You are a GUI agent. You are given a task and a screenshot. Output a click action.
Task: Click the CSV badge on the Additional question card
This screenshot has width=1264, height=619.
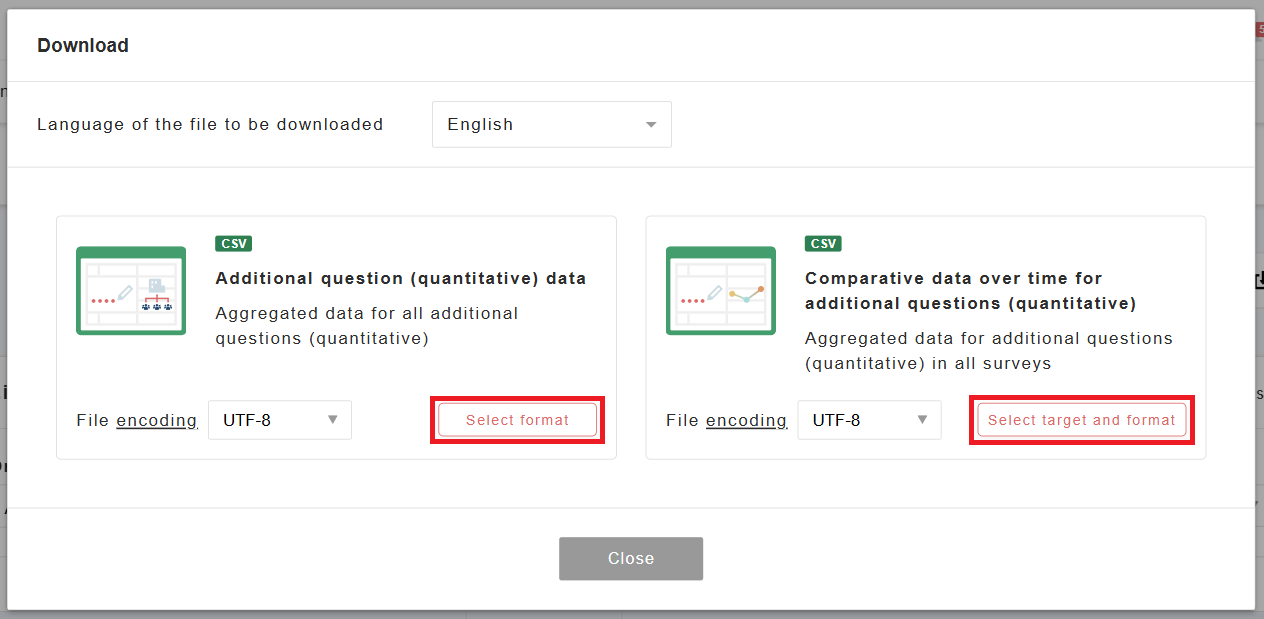pyautogui.click(x=233, y=243)
